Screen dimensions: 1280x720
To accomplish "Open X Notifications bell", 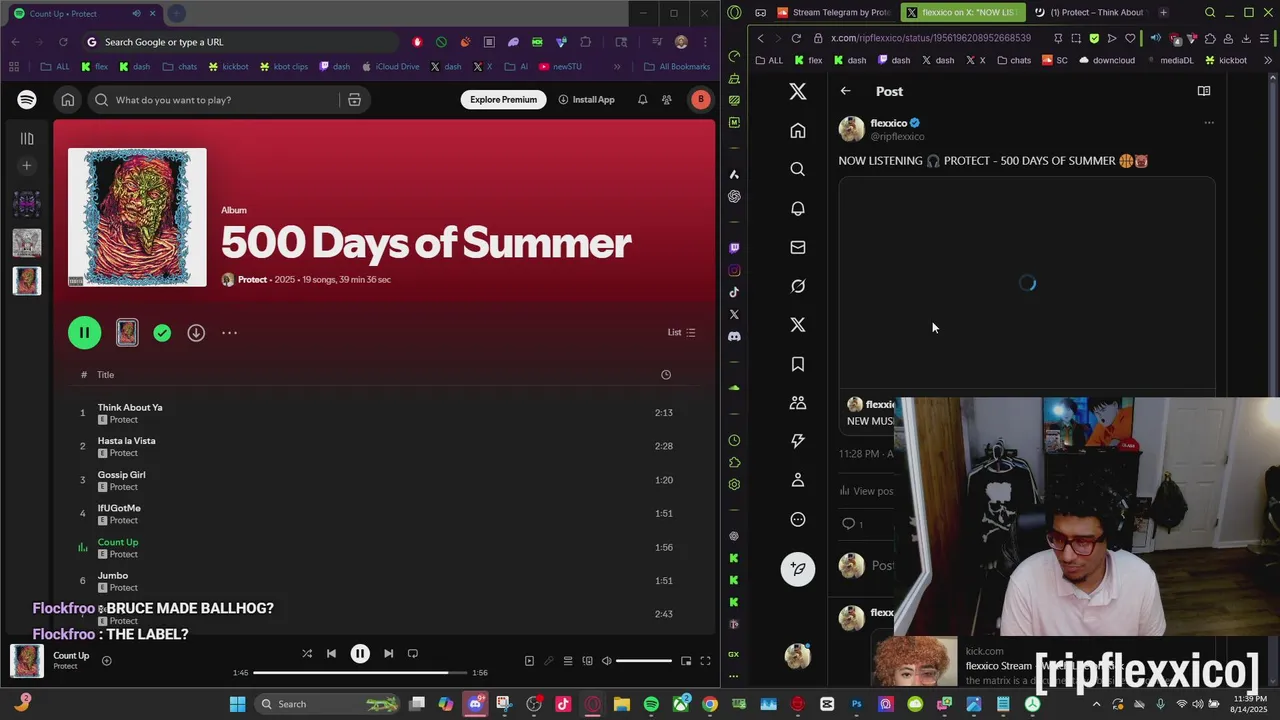I will pyautogui.click(x=798, y=208).
